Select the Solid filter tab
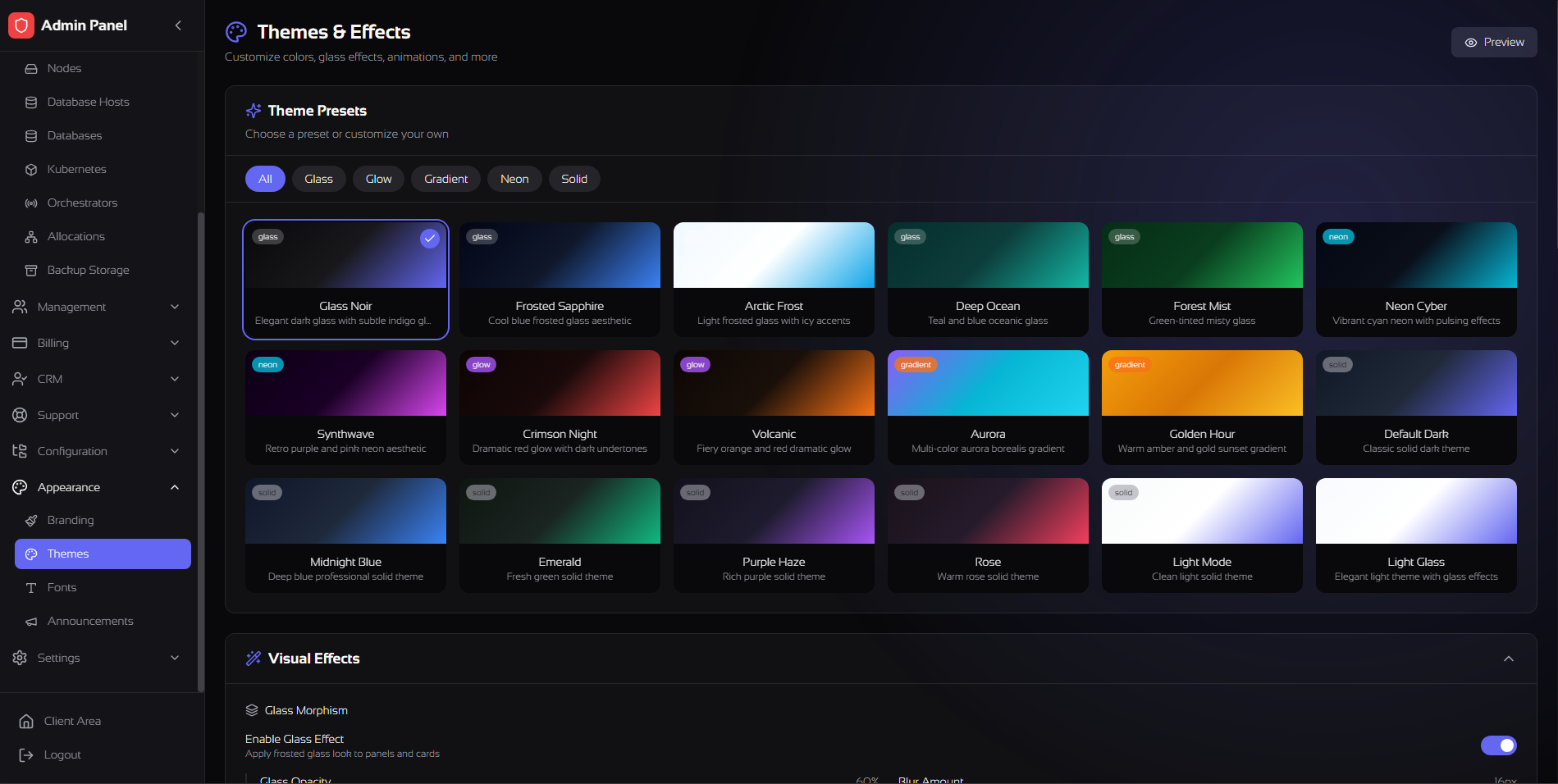Image resolution: width=1558 pixels, height=784 pixels. click(x=574, y=179)
